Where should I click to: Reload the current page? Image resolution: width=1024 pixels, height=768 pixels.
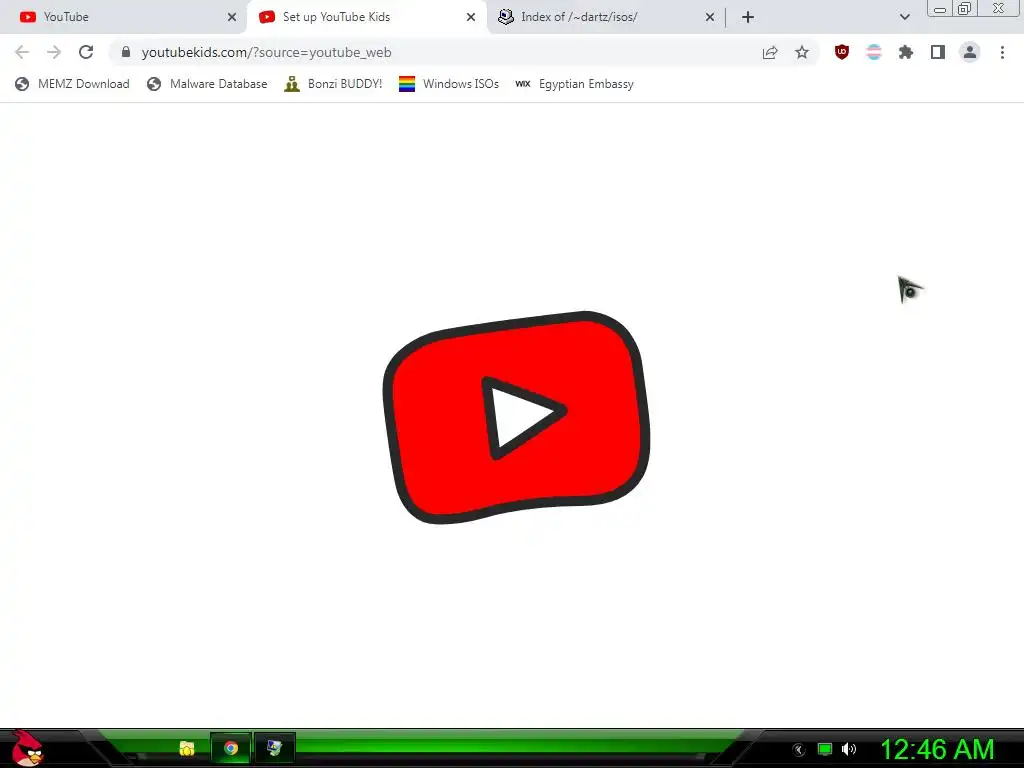(x=86, y=52)
